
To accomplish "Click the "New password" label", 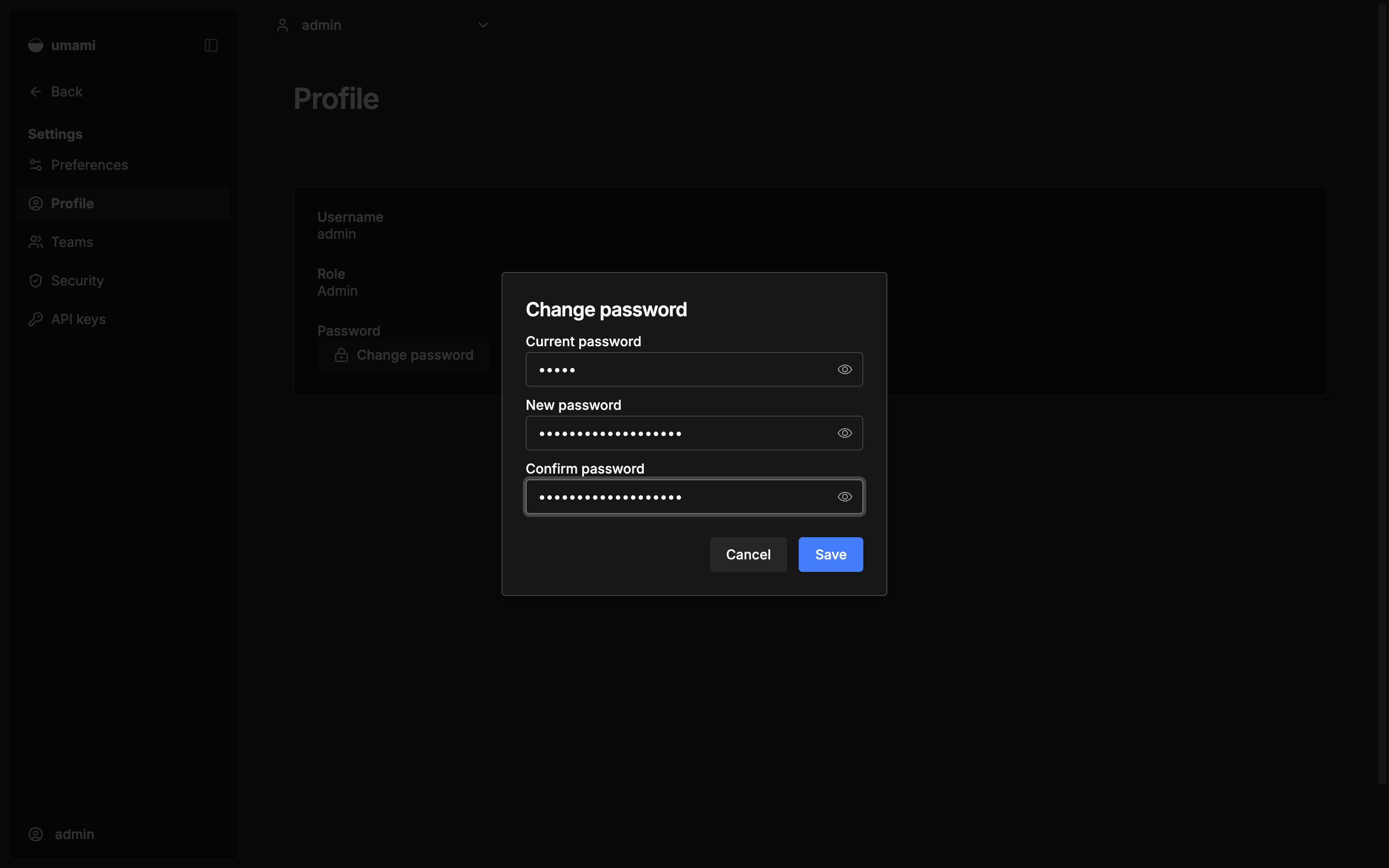I will (573, 405).
